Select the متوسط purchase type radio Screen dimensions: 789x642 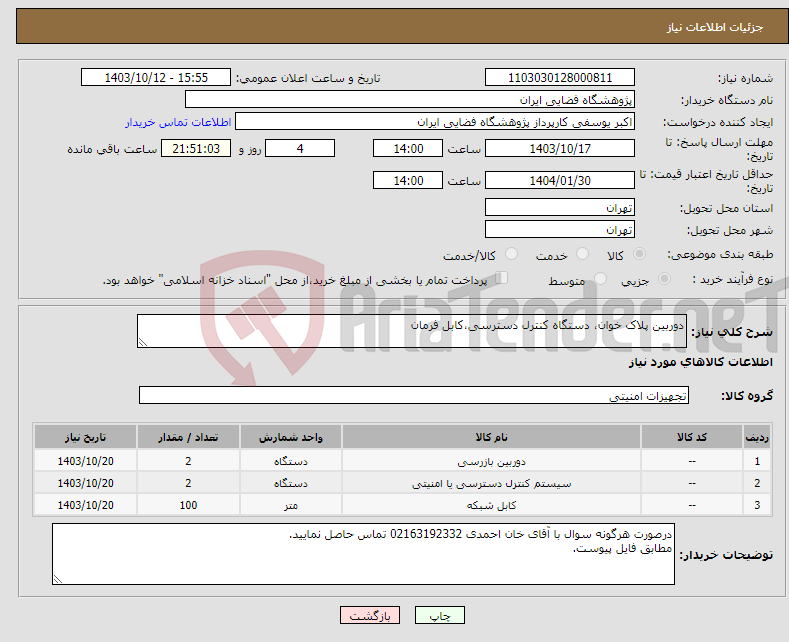(x=600, y=279)
